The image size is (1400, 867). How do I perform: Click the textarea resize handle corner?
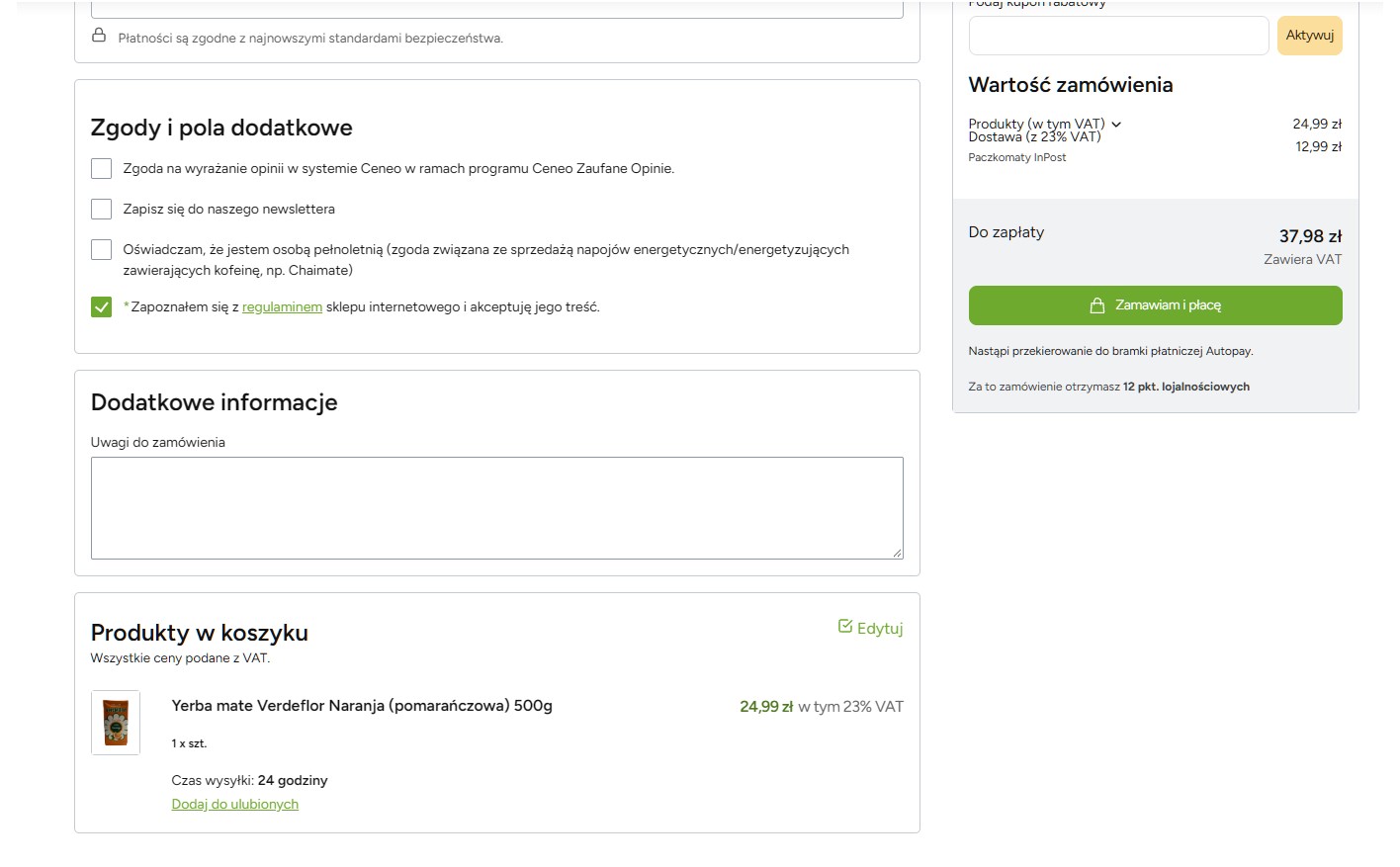(x=897, y=553)
